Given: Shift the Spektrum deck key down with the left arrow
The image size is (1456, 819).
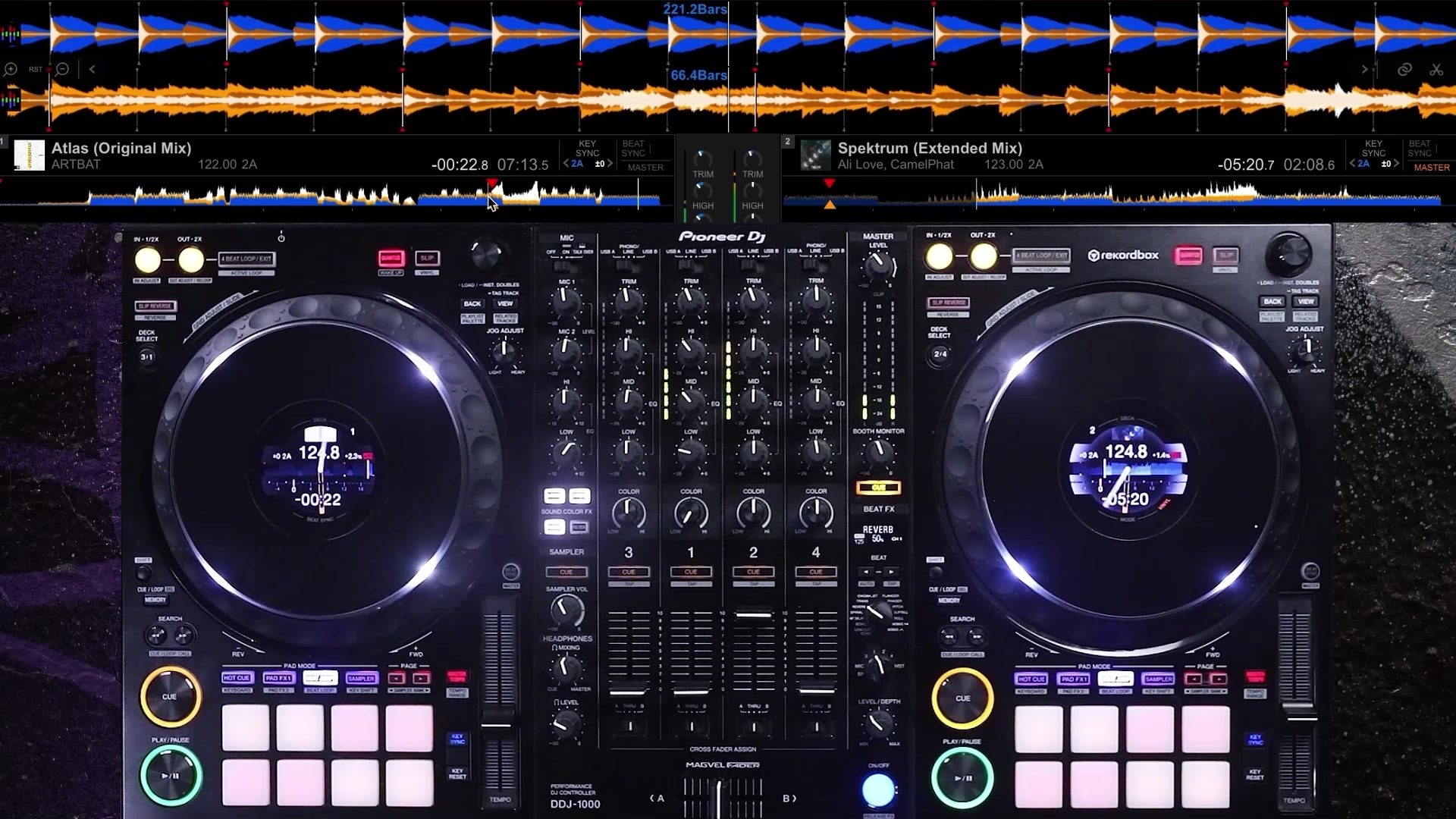Looking at the screenshot, I should click(x=1351, y=164).
